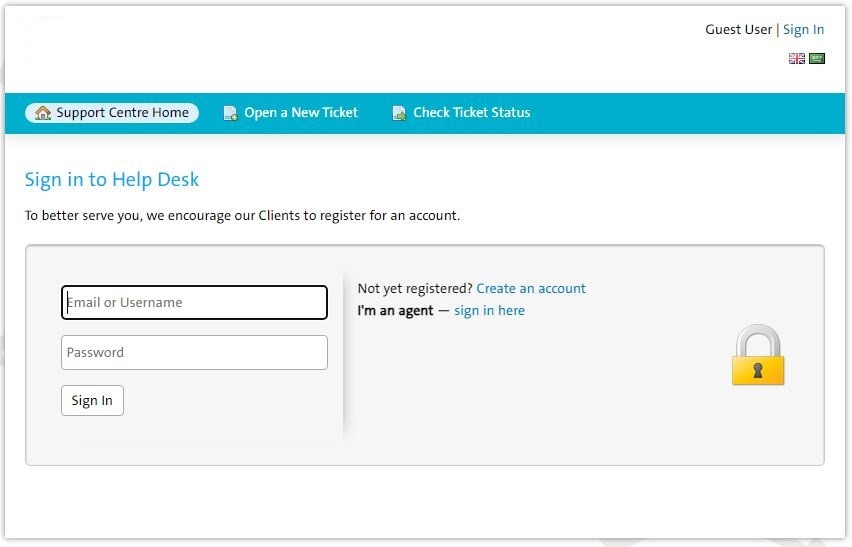The width and height of the screenshot is (852, 547).
Task: Switch language using the UK flag icon
Action: [797, 58]
